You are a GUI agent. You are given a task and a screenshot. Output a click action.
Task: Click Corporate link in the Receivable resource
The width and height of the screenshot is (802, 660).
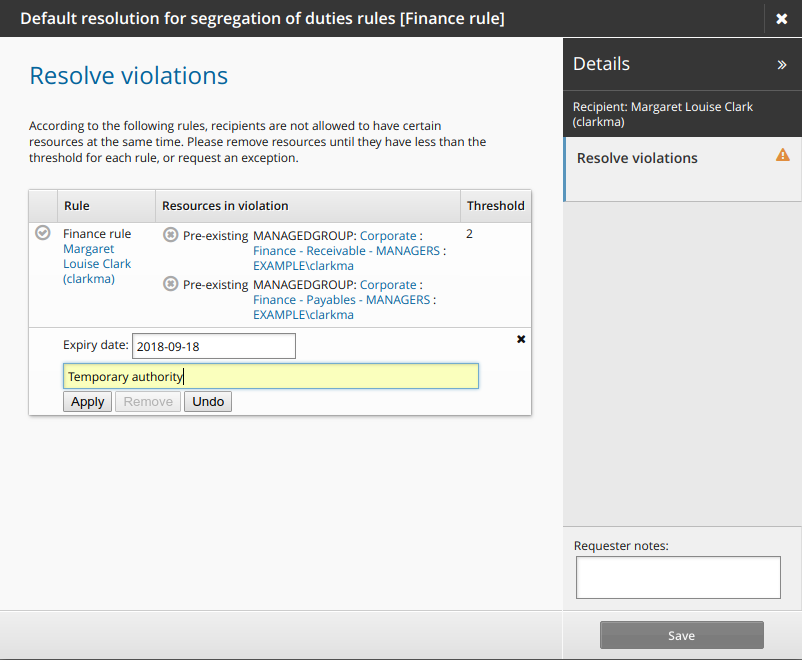(x=388, y=236)
